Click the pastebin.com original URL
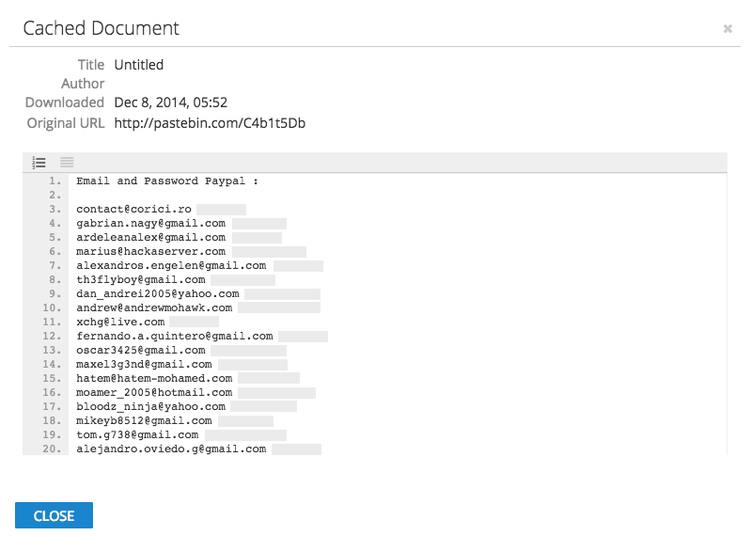The height and width of the screenshot is (551, 750). point(210,123)
